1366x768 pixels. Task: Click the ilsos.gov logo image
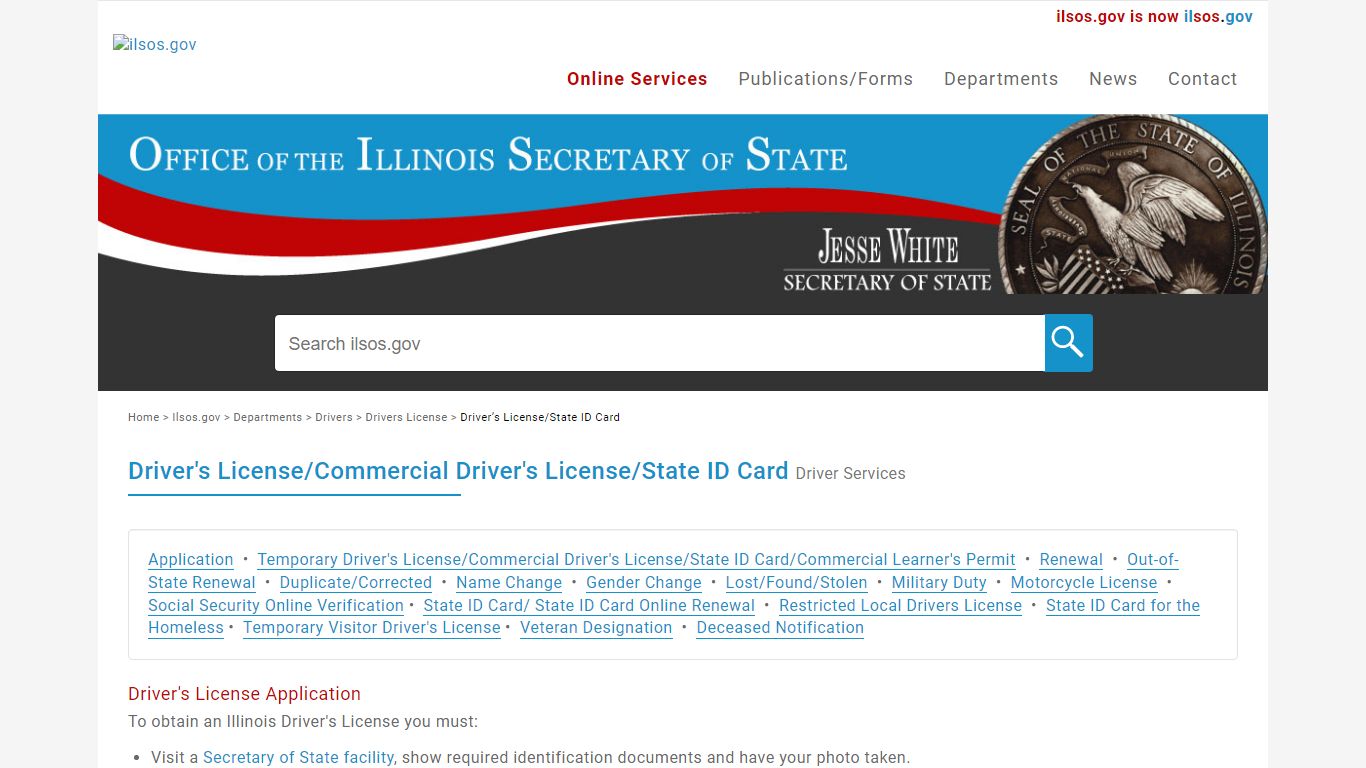[x=155, y=44]
